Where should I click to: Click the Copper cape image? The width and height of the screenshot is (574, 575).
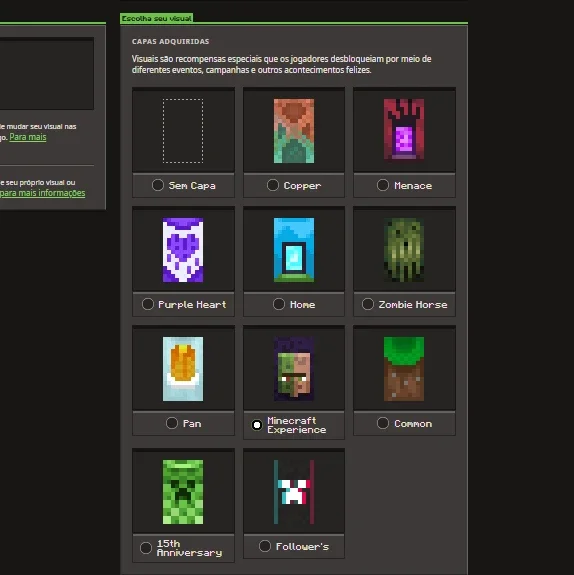point(294,131)
